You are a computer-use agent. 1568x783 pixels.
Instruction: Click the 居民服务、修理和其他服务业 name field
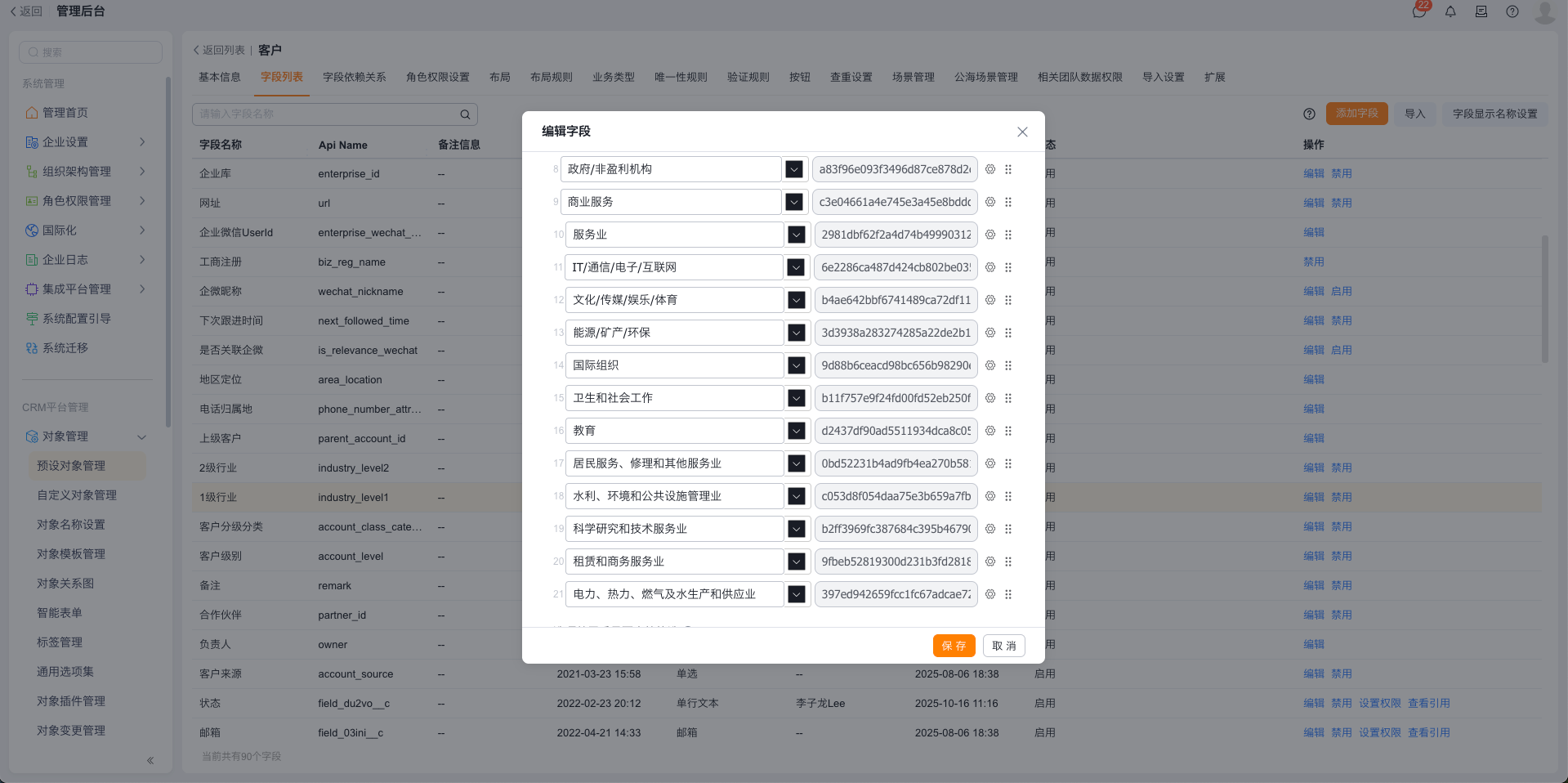(x=674, y=463)
